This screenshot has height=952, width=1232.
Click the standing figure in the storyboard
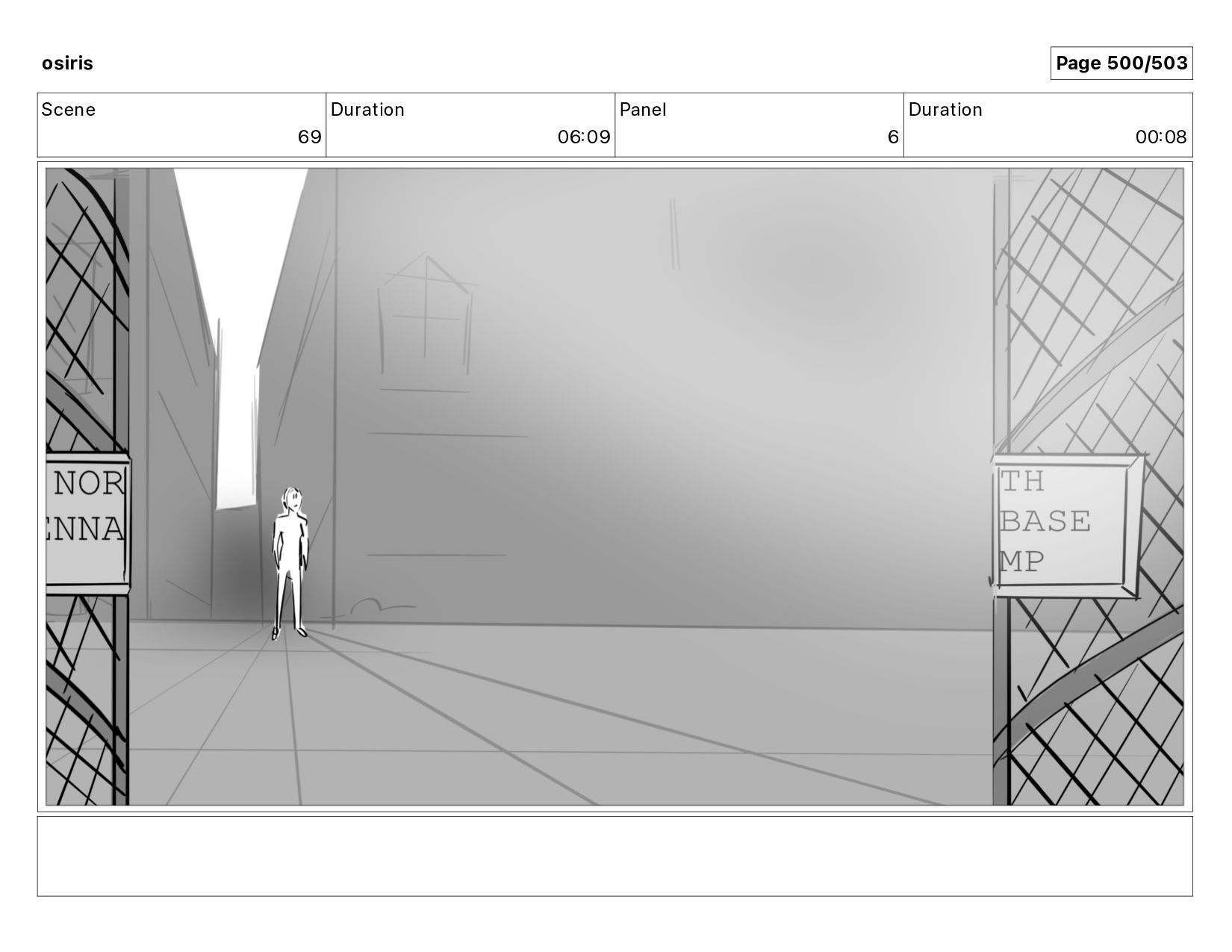point(290,564)
